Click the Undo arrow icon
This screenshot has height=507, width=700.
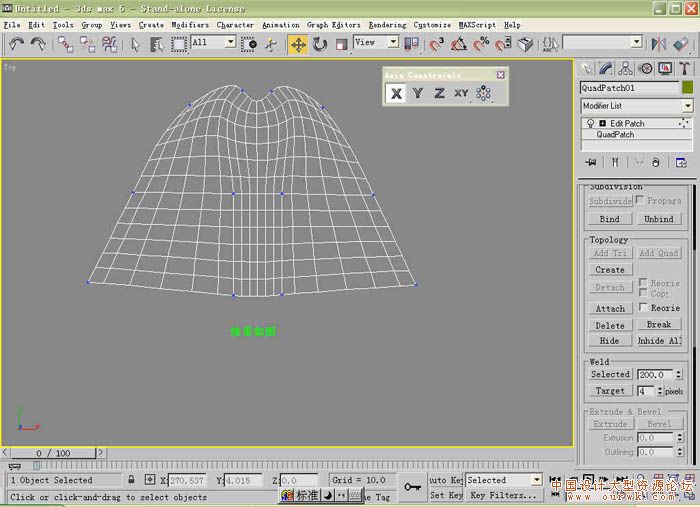17,44
